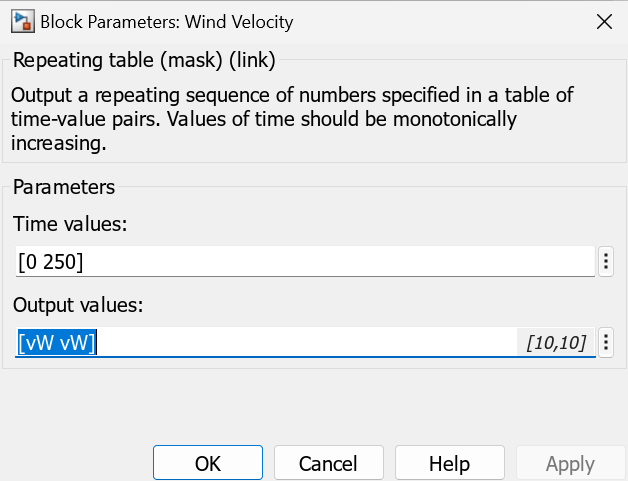Click the empty area above the OK button
The width and height of the screenshot is (628, 481).
[x=208, y=410]
